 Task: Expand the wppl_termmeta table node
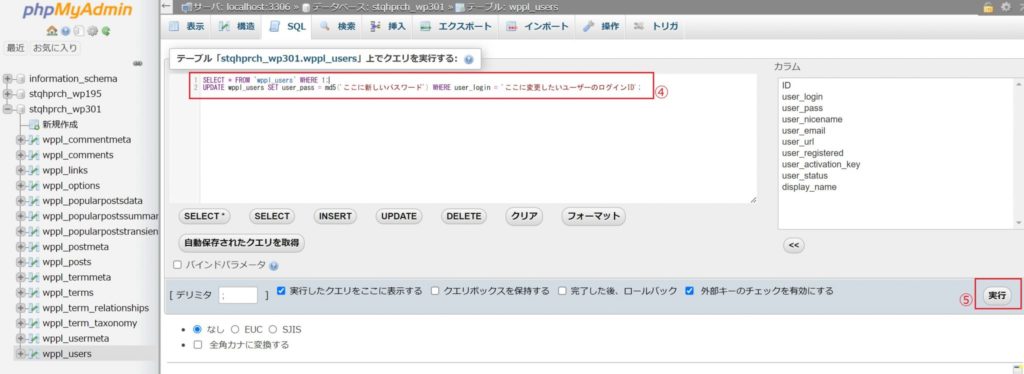(x=20, y=277)
